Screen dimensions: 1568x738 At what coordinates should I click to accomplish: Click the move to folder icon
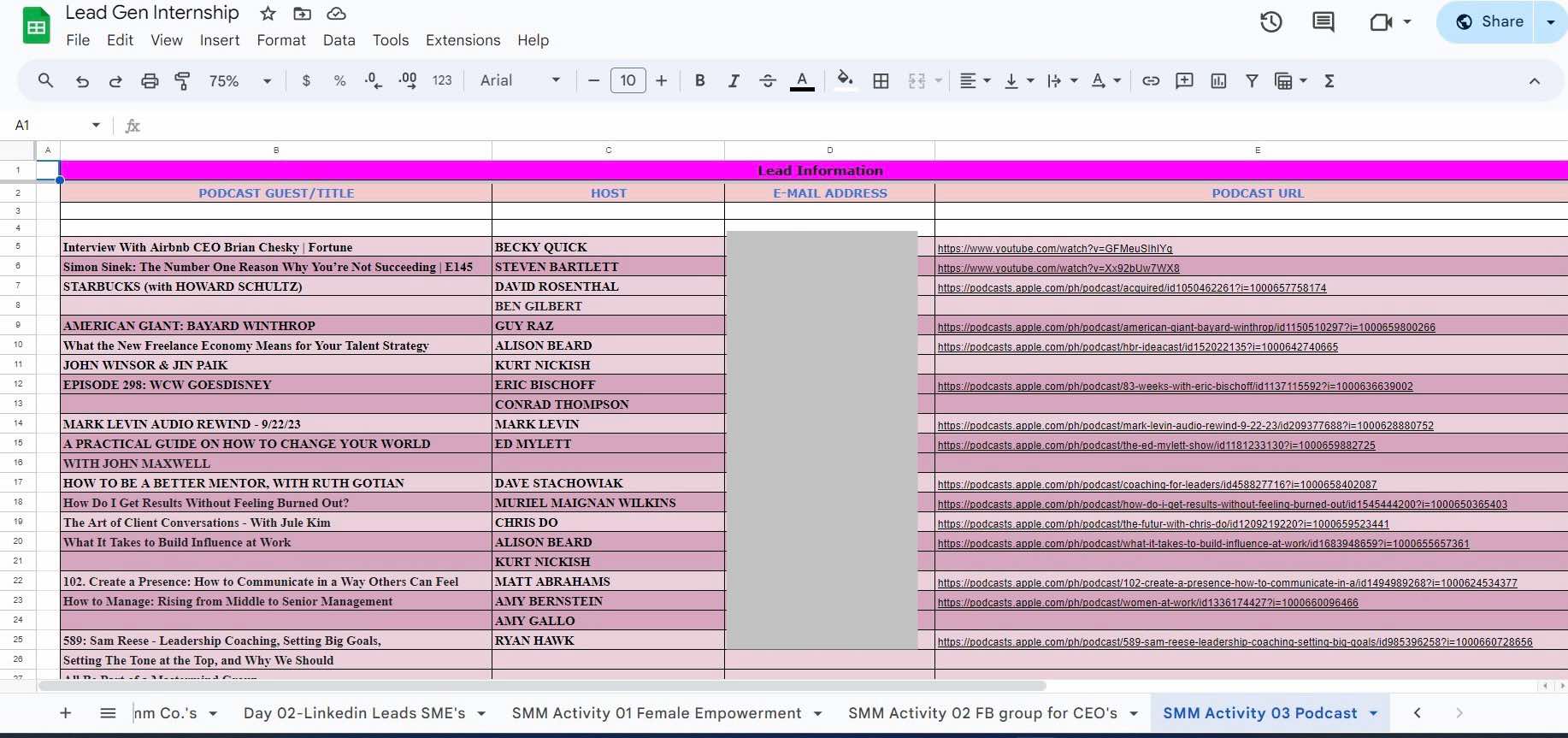(302, 14)
